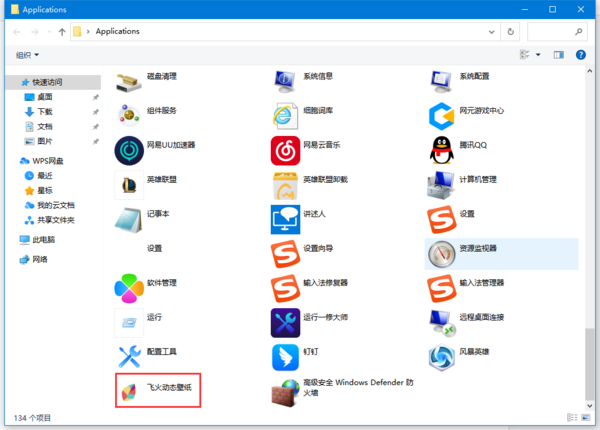The width and height of the screenshot is (600, 430).
Task: Select the 配置工具 wrench icon
Action: tap(129, 357)
